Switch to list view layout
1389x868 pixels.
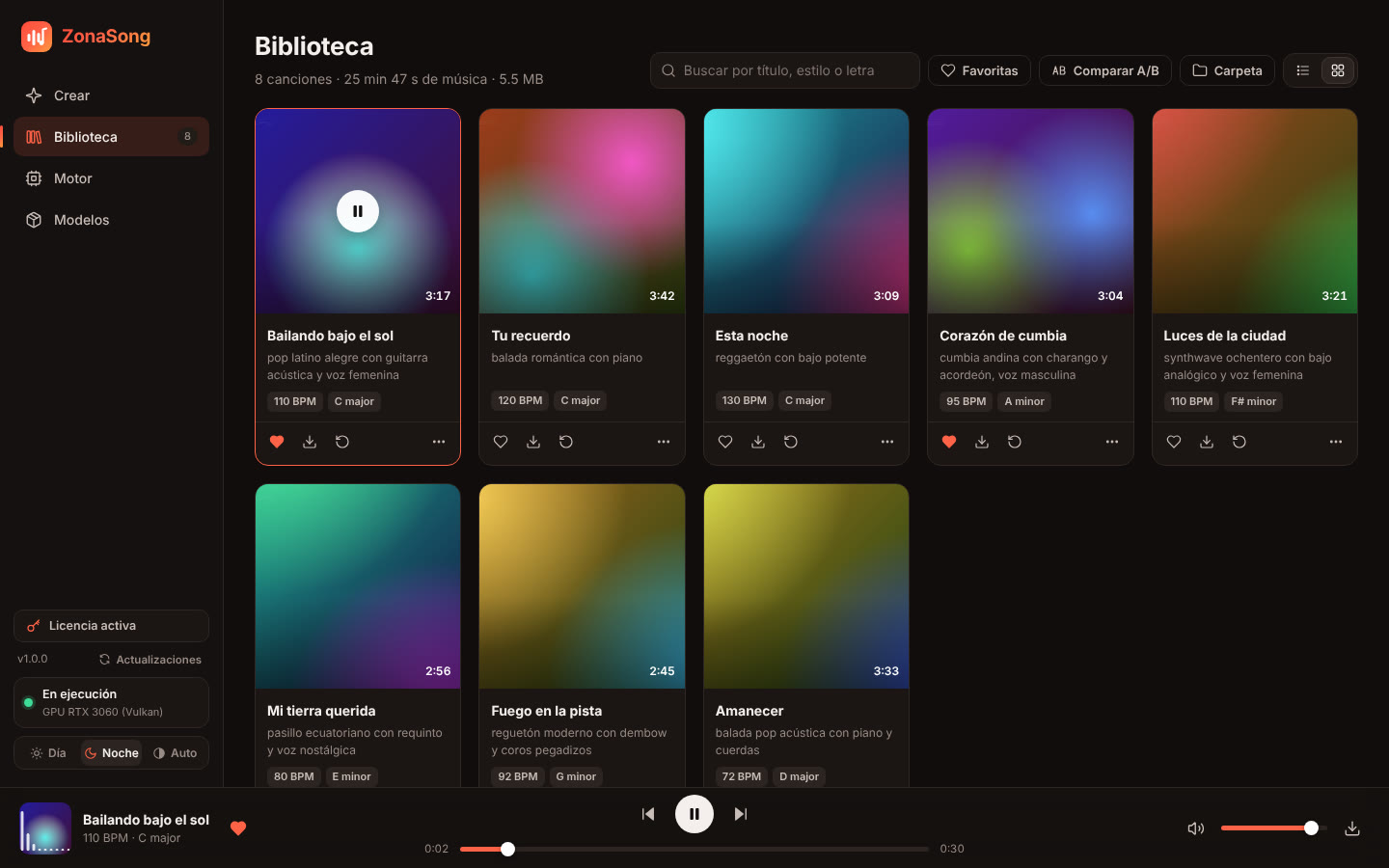coord(1303,70)
